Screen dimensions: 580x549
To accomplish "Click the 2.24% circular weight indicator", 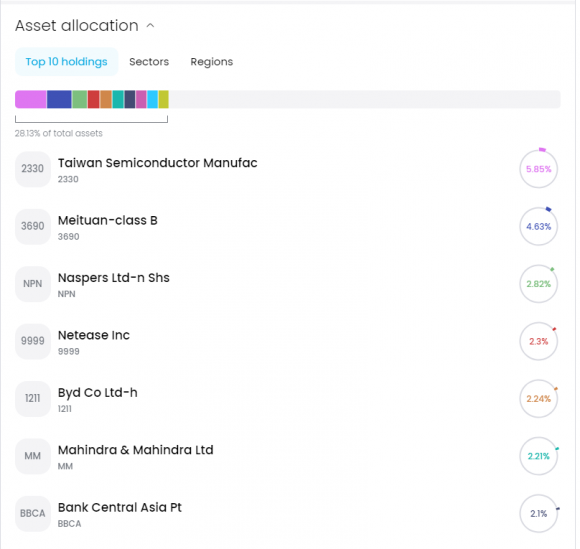I will coord(539,398).
